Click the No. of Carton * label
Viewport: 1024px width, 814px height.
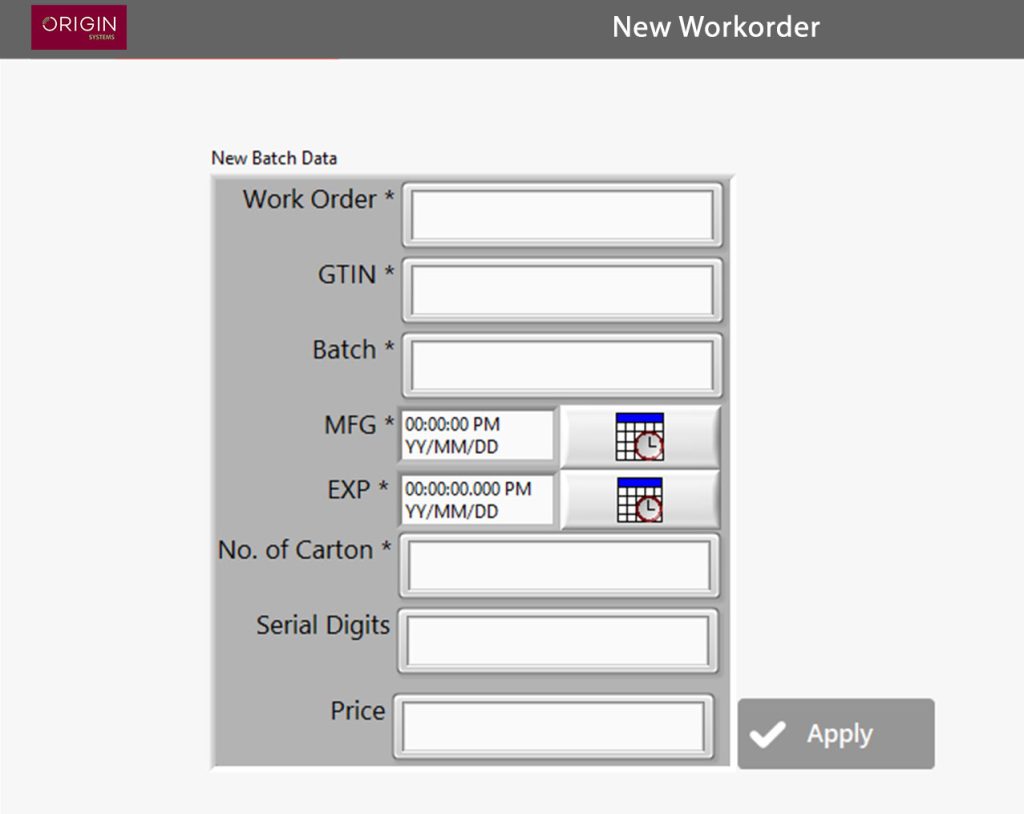(x=304, y=550)
